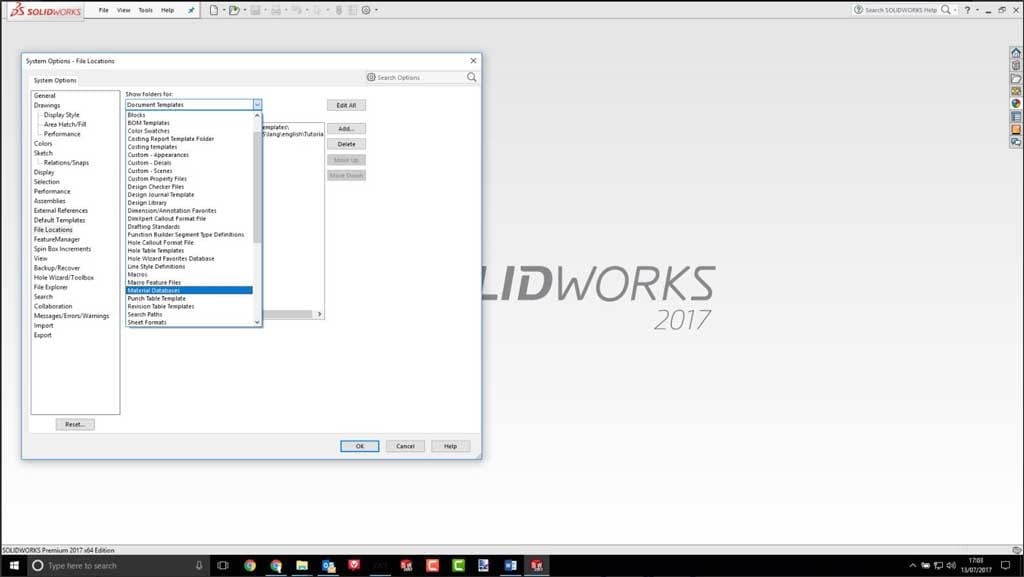Click the Reset... button
1024x577 pixels.
tap(75, 424)
